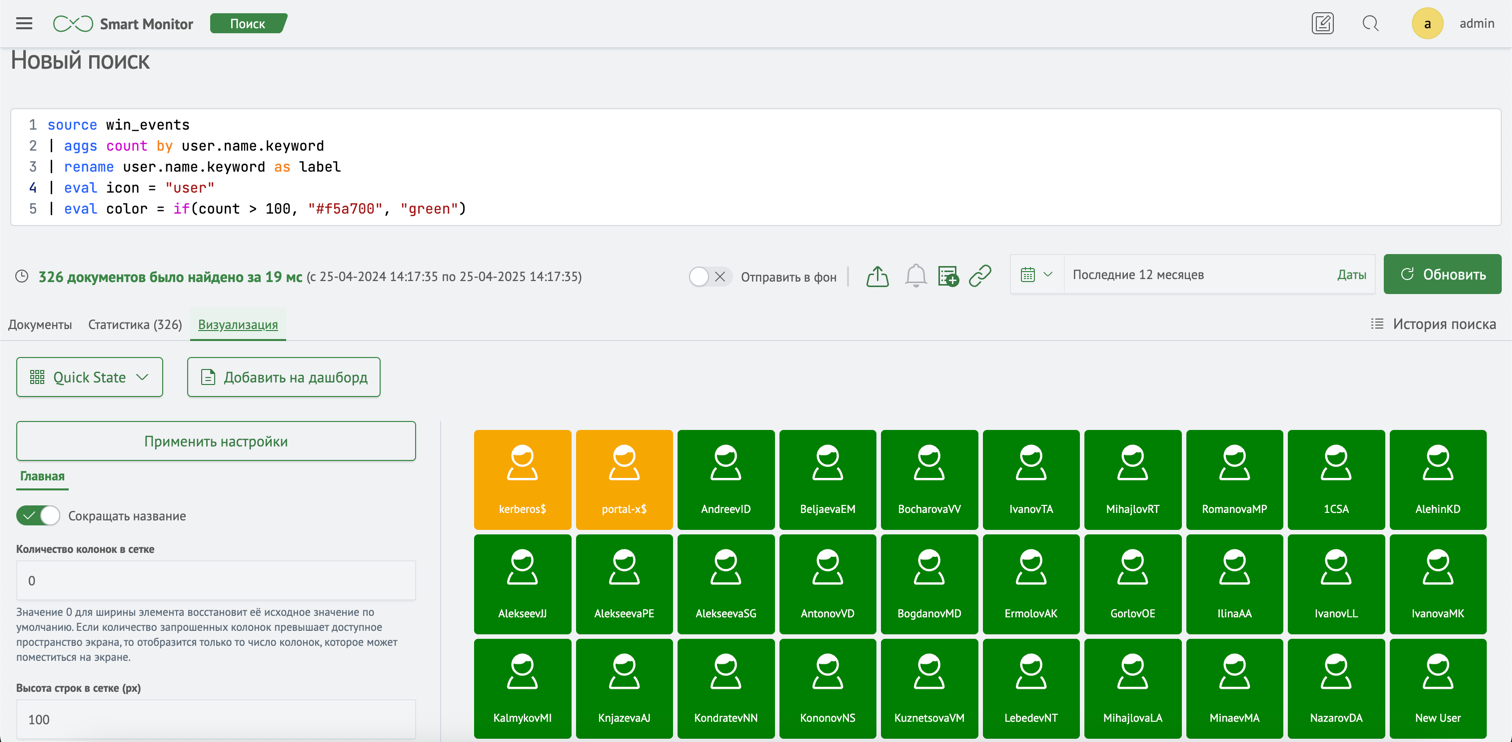Click the IvanovLL tile
The width and height of the screenshot is (1512, 742).
coord(1336,584)
